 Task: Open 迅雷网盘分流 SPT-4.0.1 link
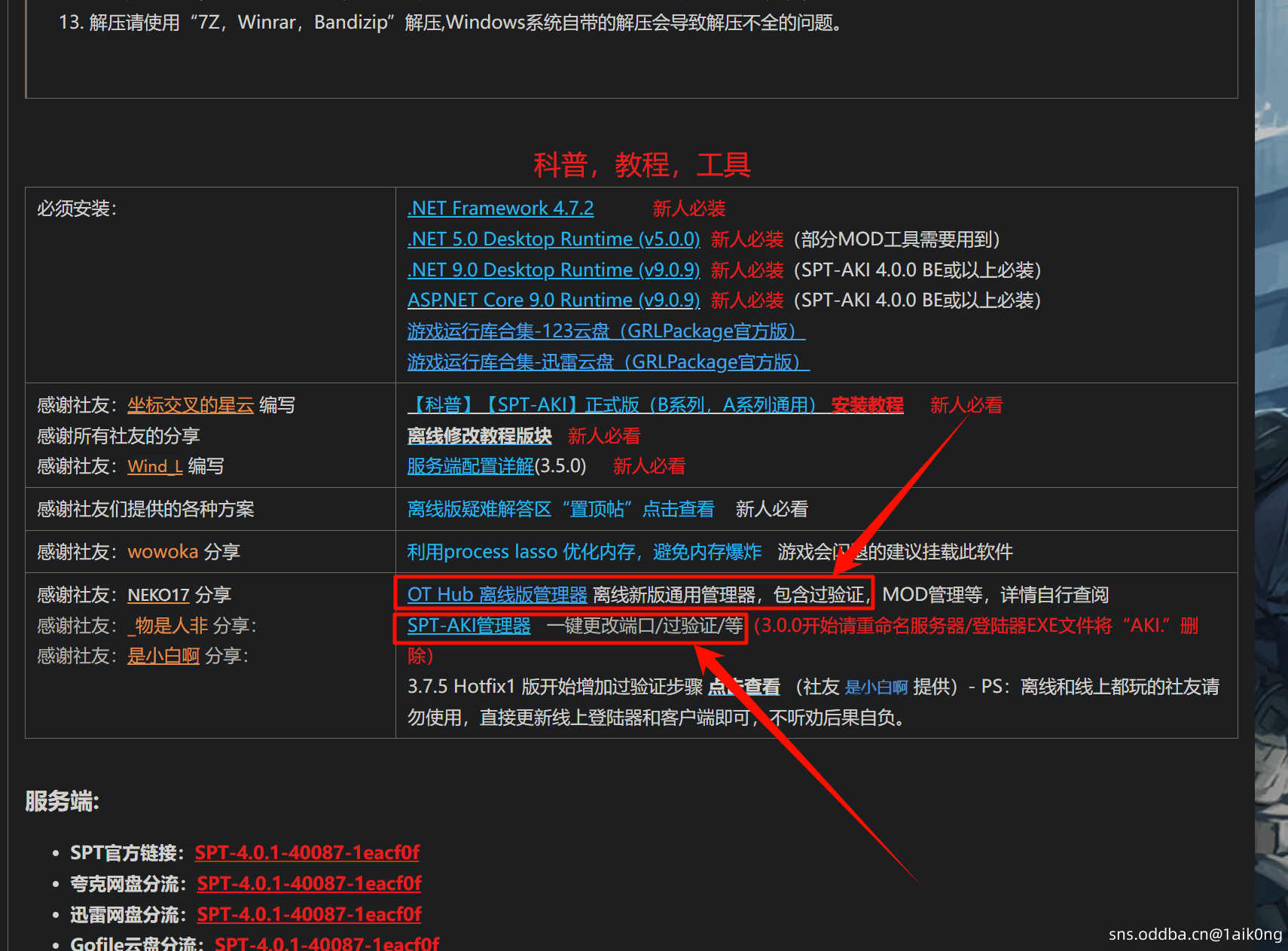click(309, 915)
